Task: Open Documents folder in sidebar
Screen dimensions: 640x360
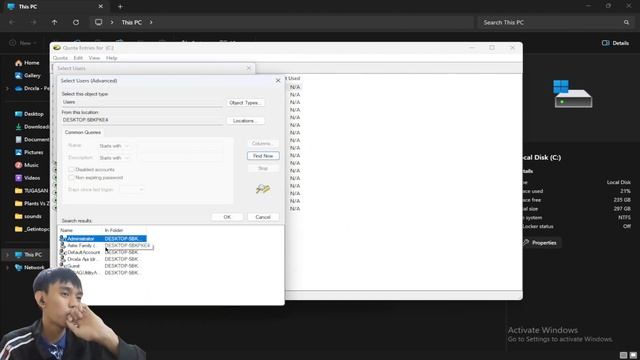Action: (x=32, y=140)
